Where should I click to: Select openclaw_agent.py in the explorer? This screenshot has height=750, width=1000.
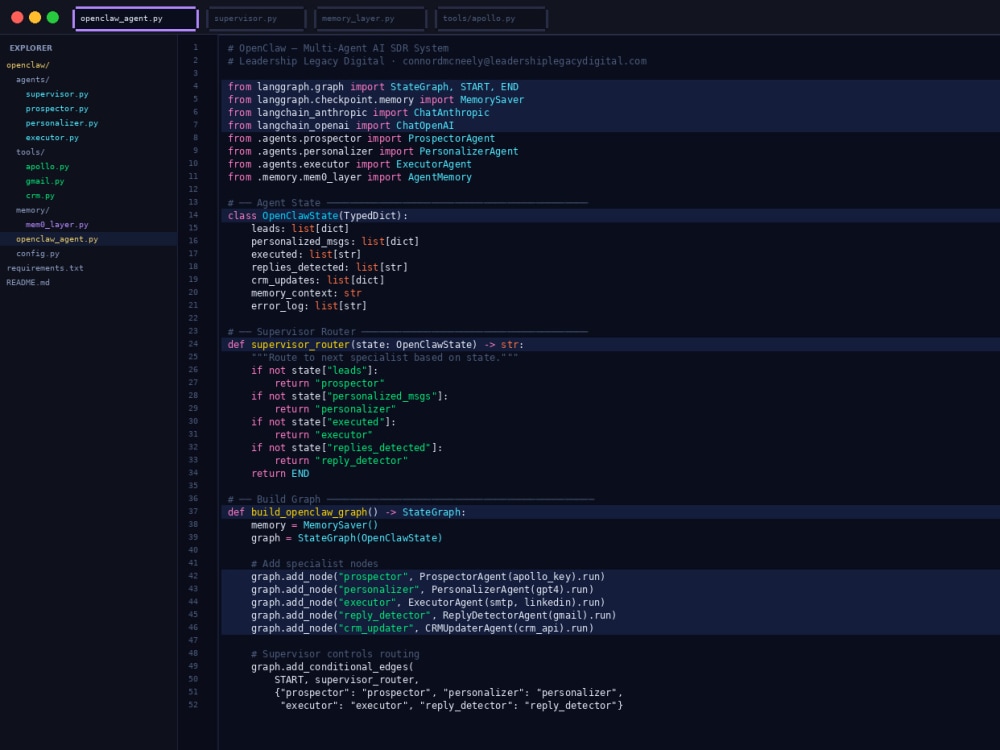click(x=89, y=239)
